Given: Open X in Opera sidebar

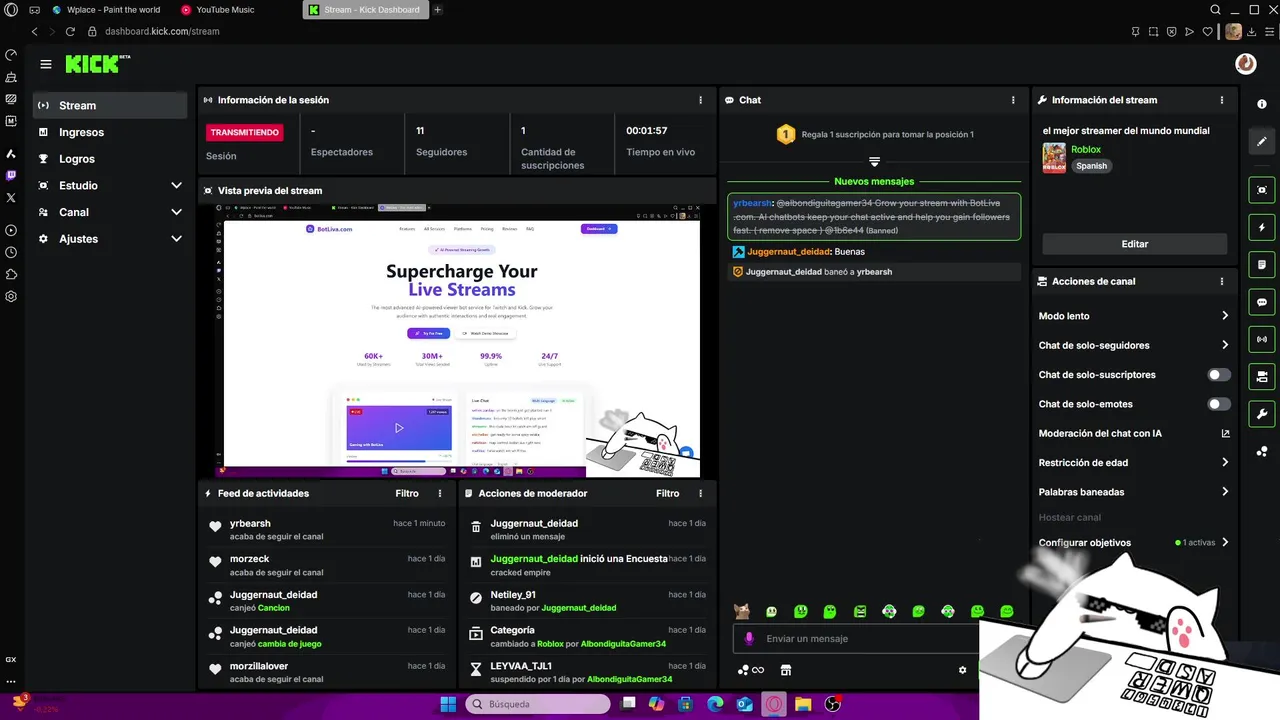Looking at the screenshot, I should click(x=11, y=198).
